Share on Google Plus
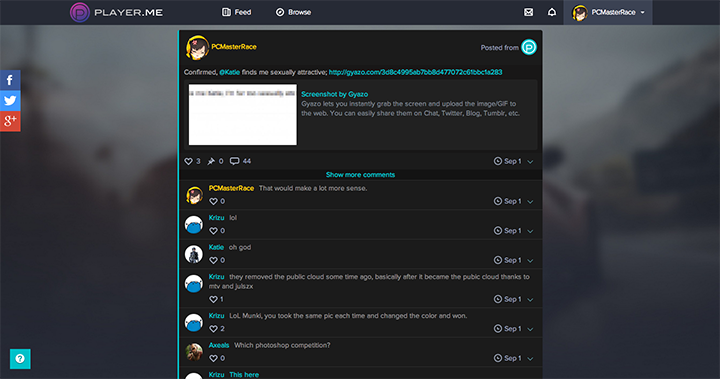 click(10, 121)
